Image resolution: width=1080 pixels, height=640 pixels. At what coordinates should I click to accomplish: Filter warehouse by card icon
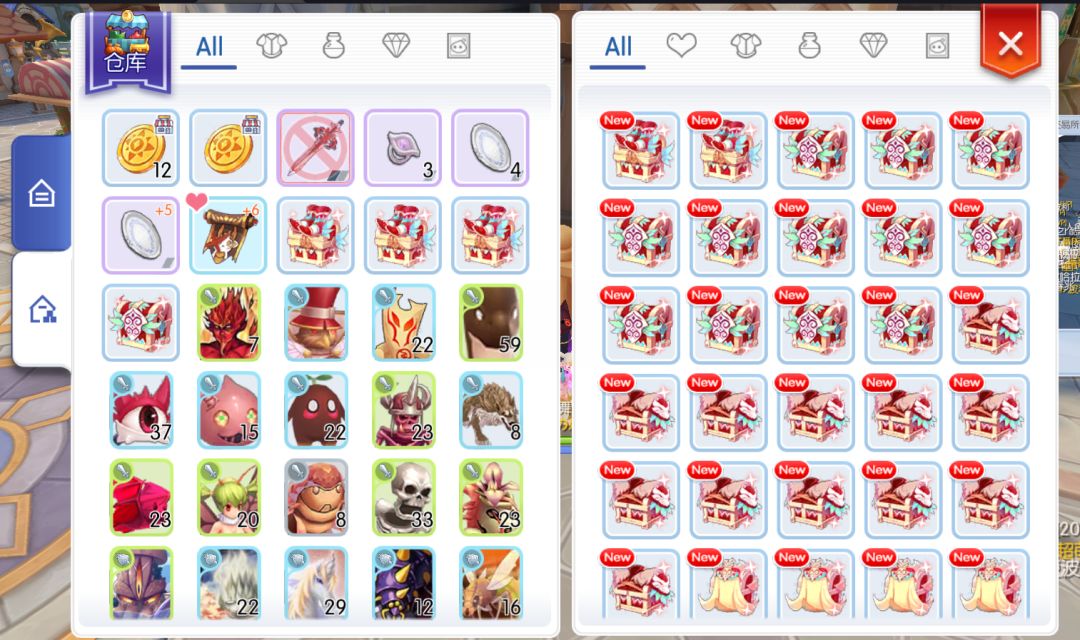coord(459,46)
